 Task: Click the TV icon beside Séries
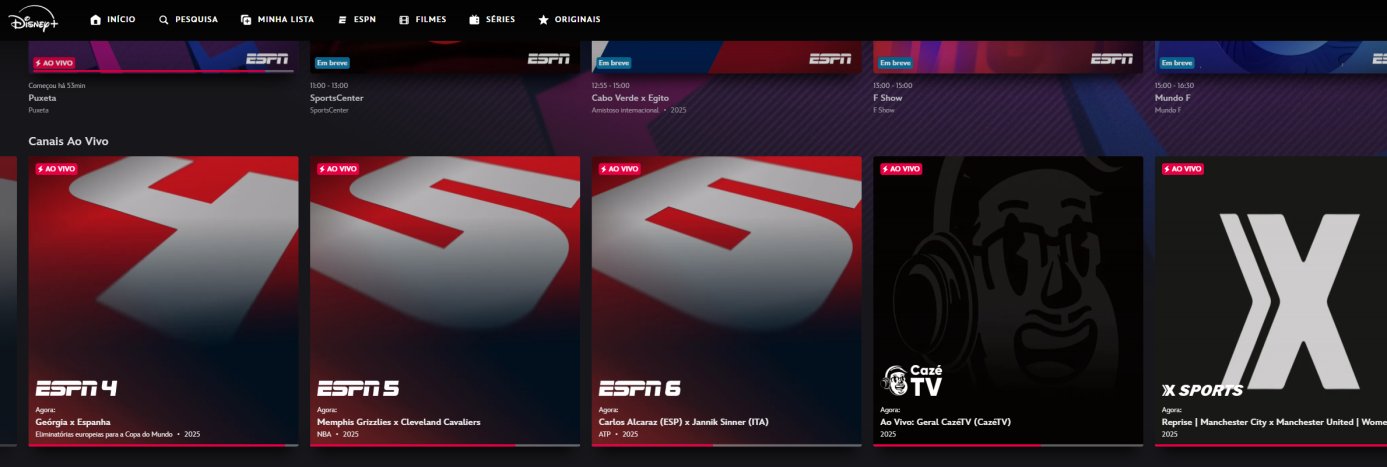click(x=474, y=20)
